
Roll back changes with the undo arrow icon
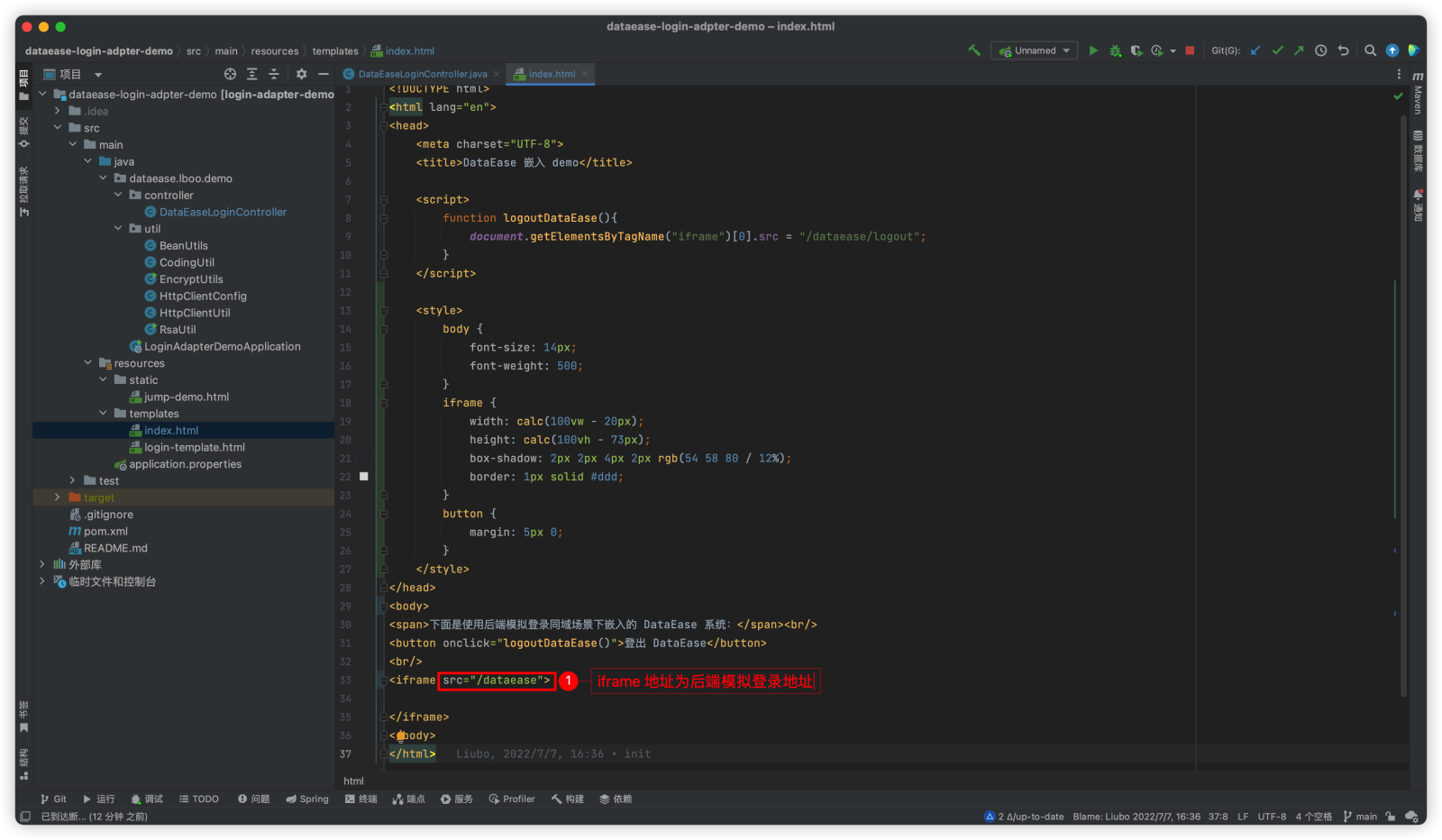(x=1343, y=50)
